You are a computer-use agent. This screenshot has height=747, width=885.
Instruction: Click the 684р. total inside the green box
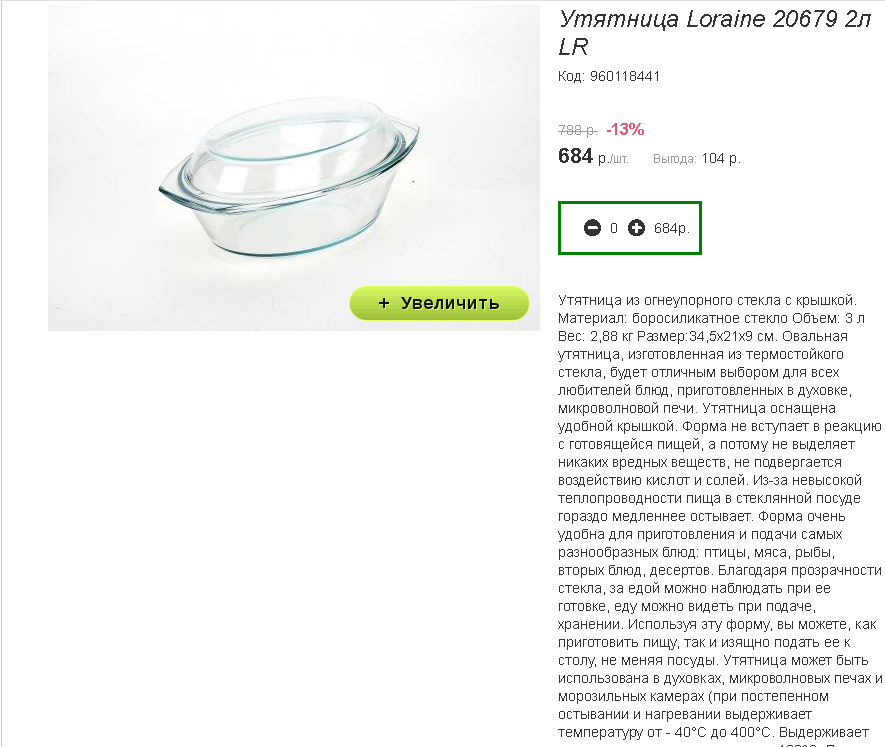point(672,228)
